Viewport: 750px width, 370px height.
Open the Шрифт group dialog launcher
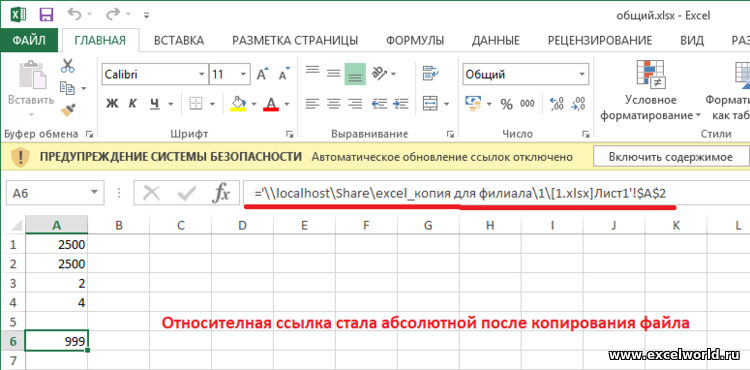(x=289, y=134)
